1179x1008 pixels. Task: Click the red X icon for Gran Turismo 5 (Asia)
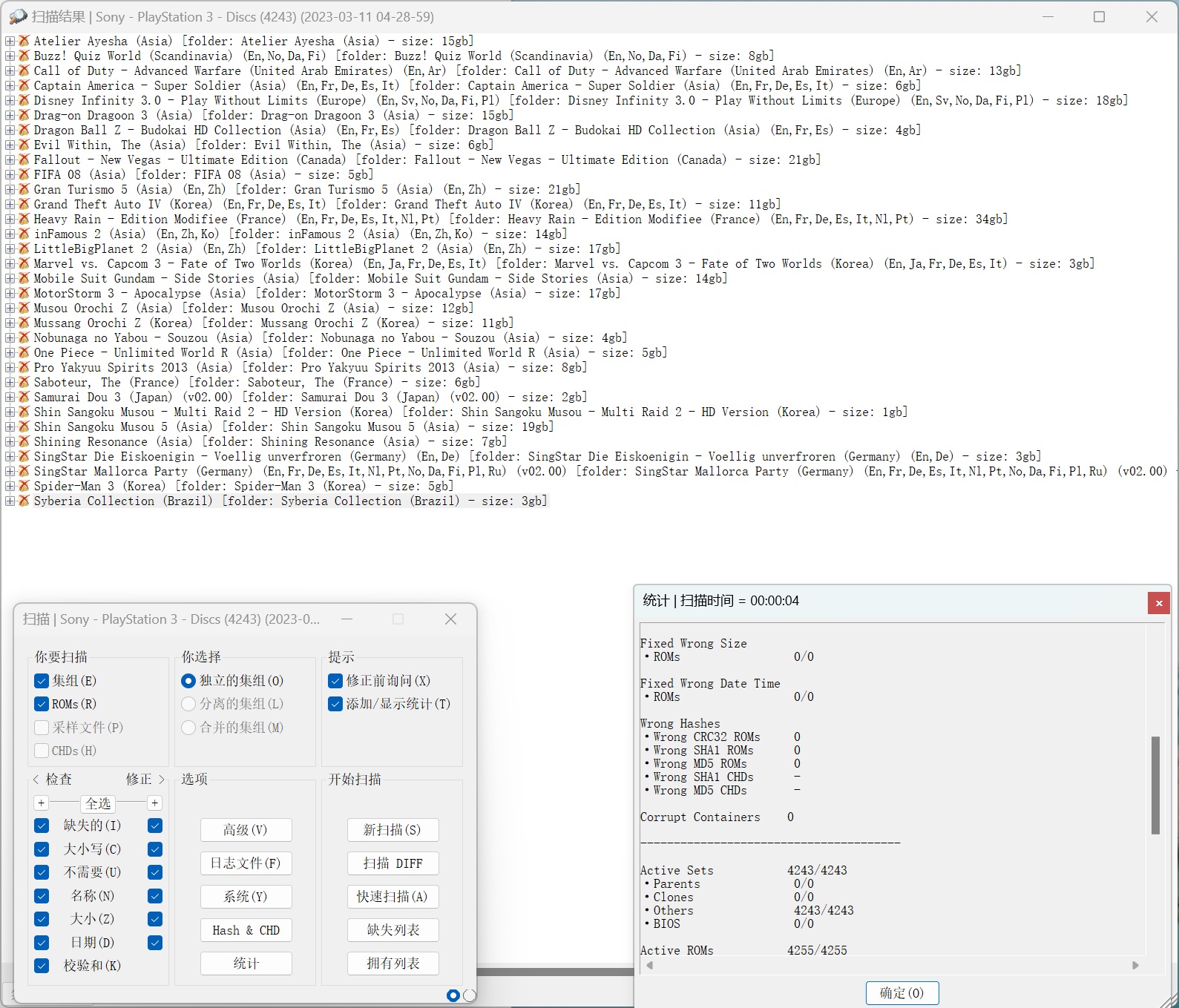tap(24, 190)
